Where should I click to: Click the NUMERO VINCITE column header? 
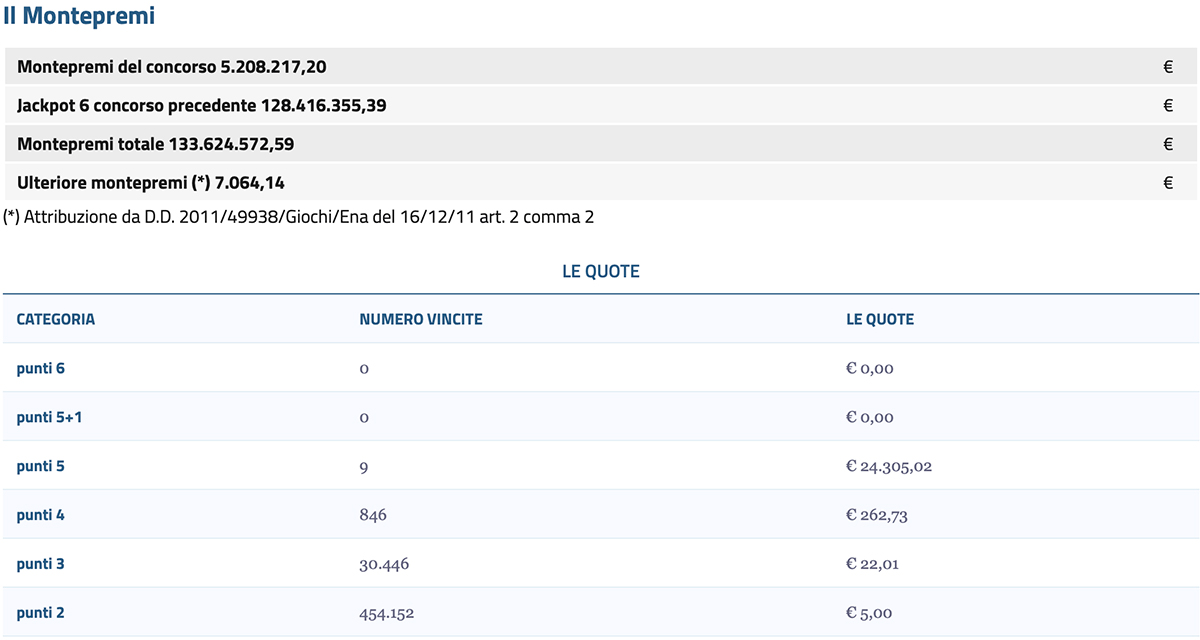pyautogui.click(x=421, y=319)
